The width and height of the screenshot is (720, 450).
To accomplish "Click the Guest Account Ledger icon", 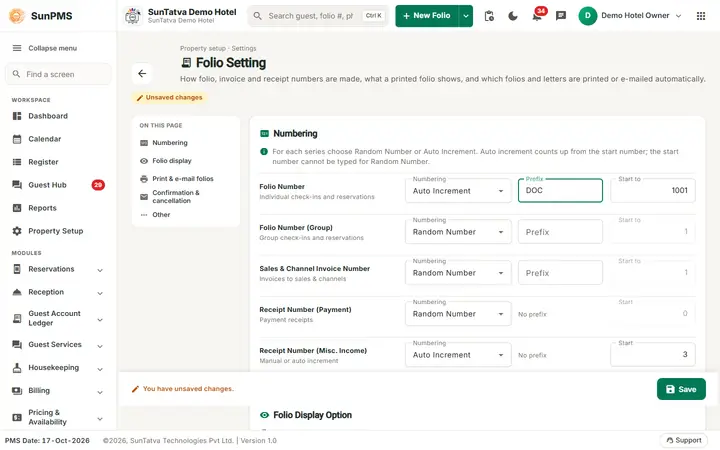I will (x=17, y=318).
